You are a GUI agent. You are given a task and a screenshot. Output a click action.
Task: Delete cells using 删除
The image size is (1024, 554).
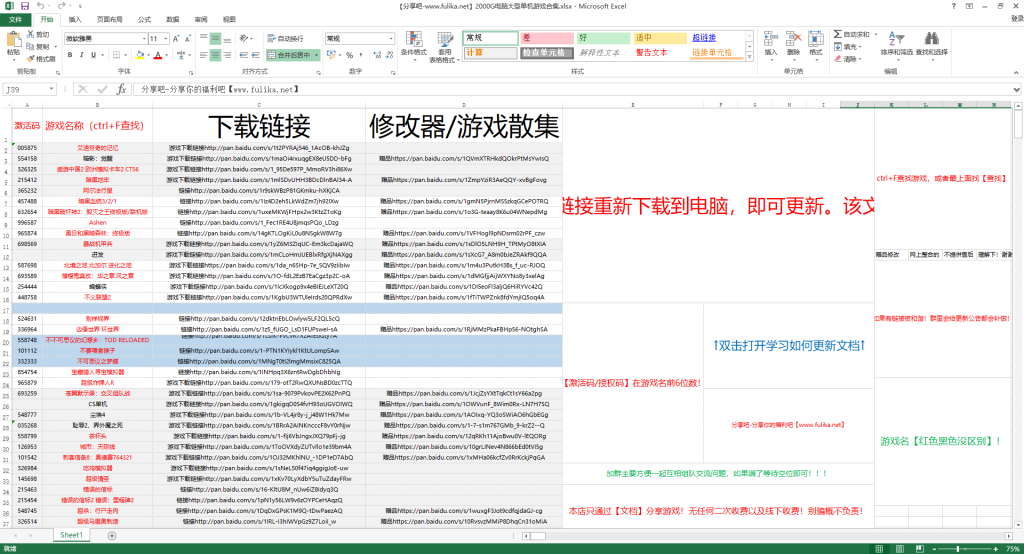[x=793, y=44]
